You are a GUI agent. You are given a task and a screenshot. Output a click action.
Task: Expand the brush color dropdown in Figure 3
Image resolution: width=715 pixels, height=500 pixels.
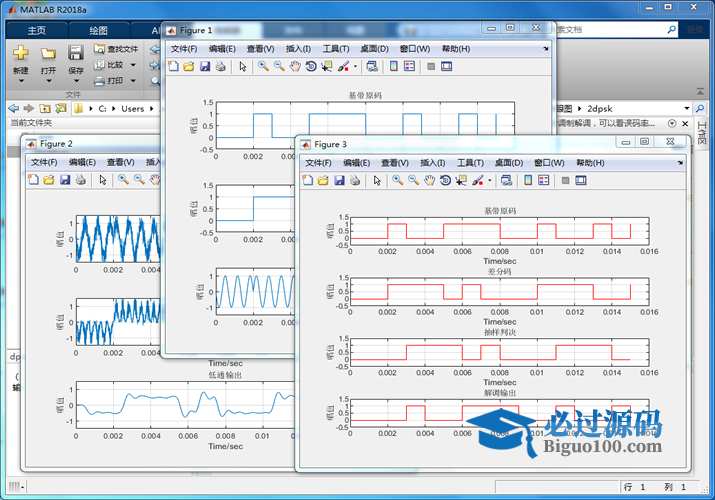(x=490, y=180)
